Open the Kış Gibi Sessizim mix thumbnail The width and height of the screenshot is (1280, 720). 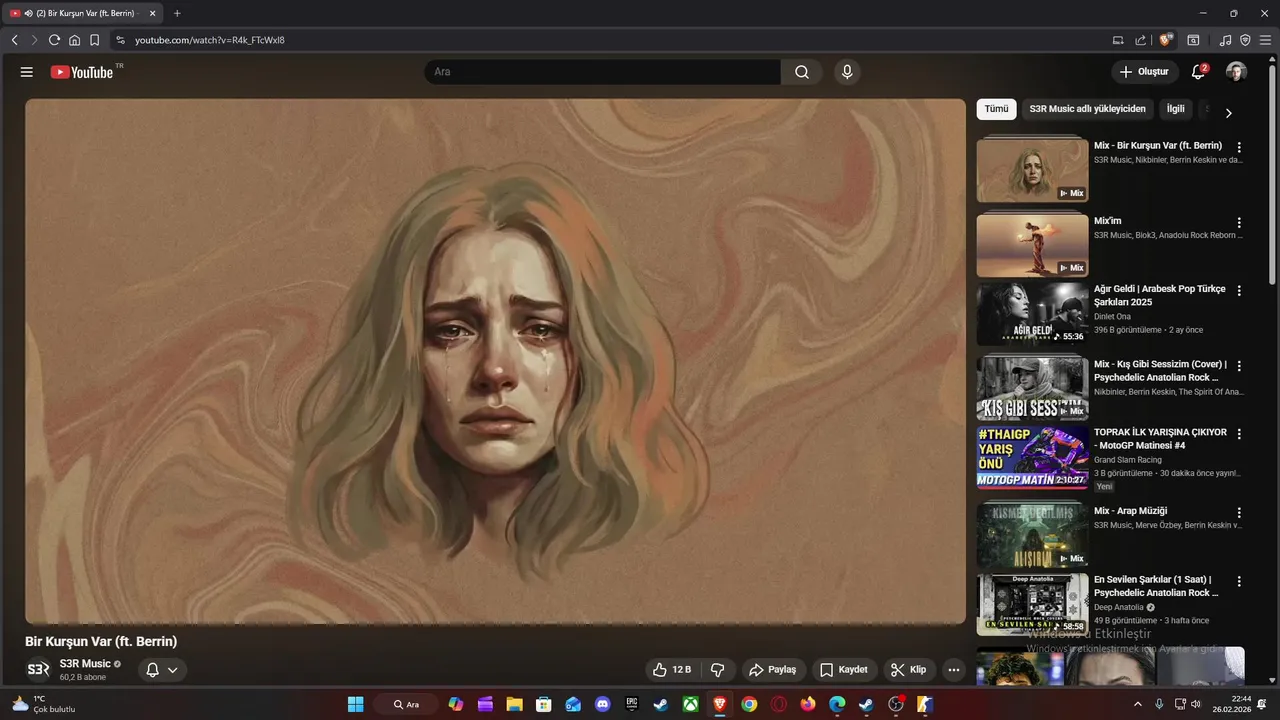pyautogui.click(x=1032, y=387)
